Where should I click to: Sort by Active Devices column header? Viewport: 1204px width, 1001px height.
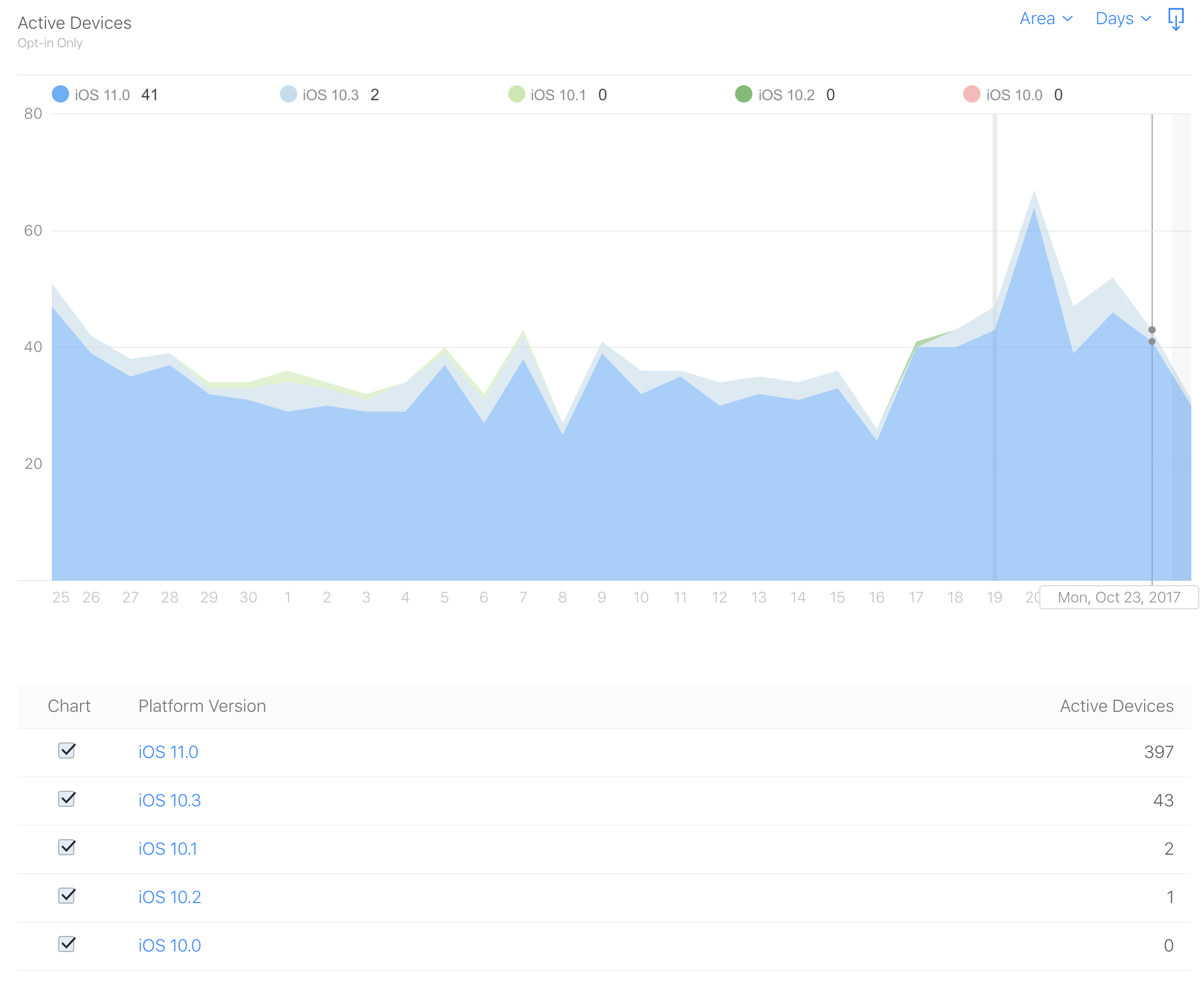tap(1116, 706)
